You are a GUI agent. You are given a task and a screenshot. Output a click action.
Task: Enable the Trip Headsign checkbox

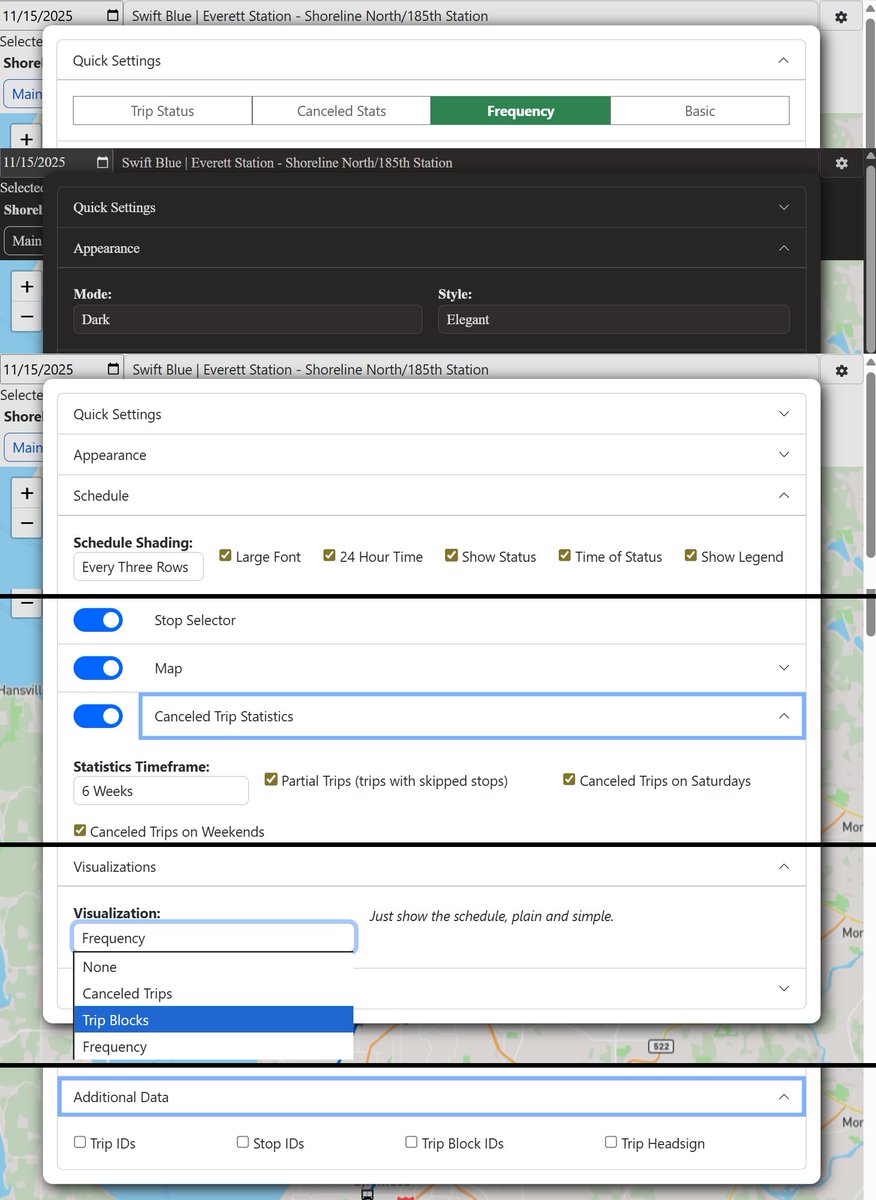611,1142
